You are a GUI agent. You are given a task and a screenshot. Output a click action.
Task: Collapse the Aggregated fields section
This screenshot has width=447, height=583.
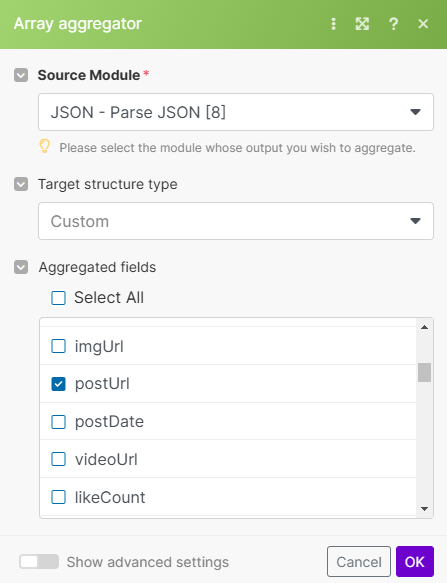click(21, 267)
